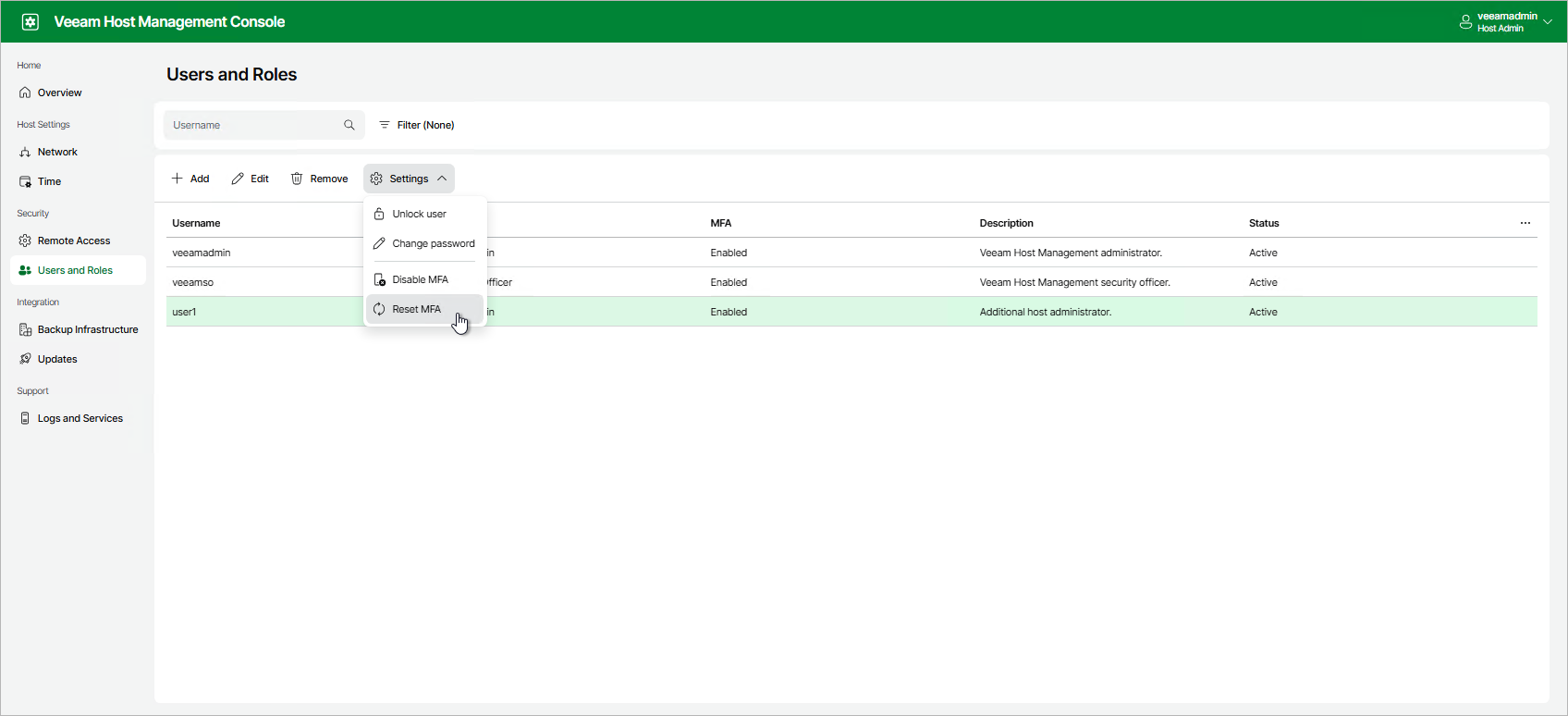Click 'Veeam Host Management security officer.' description
This screenshot has width=1568, height=716.
point(1075,282)
